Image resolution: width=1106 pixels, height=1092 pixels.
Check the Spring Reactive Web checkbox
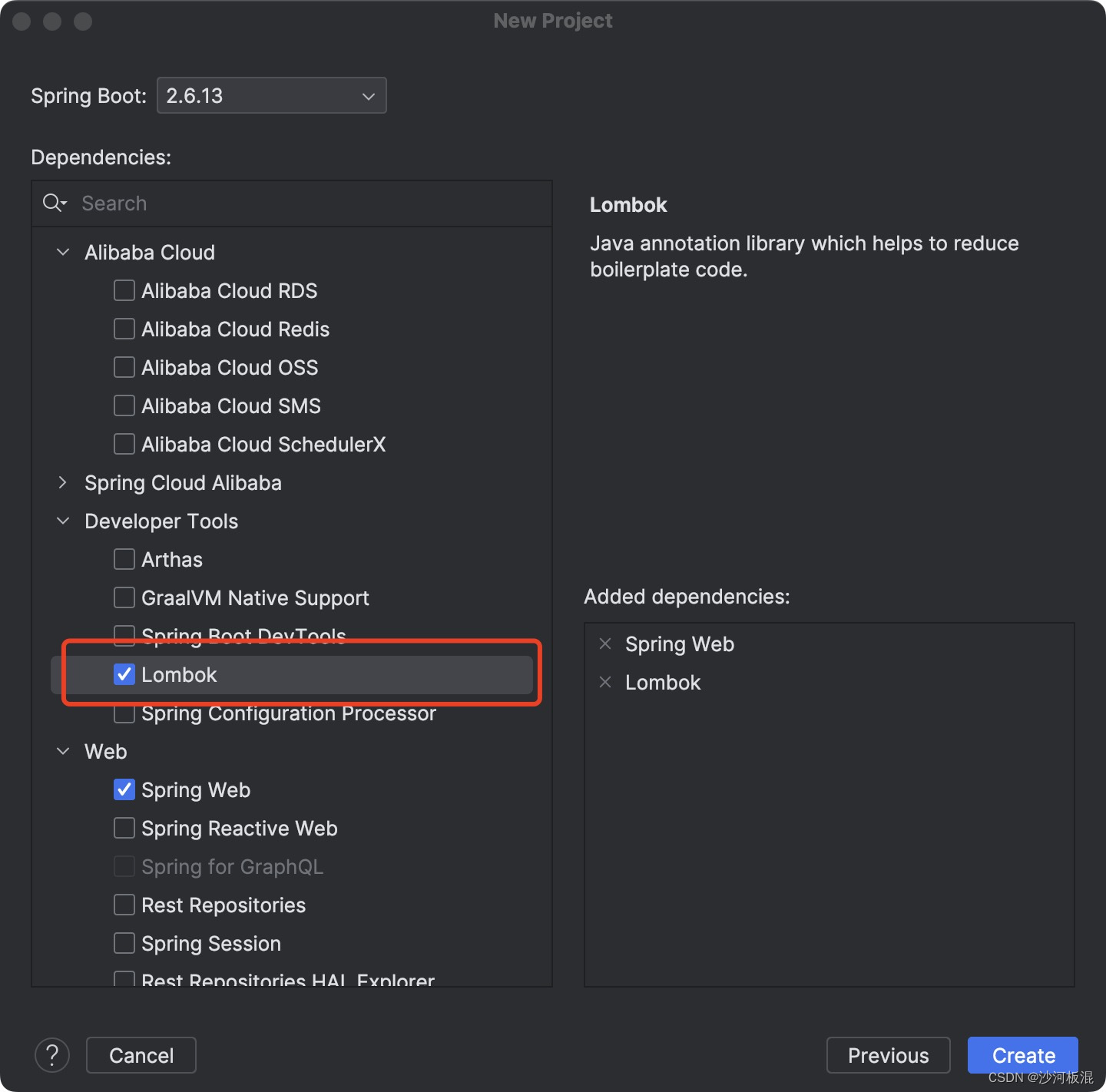click(x=124, y=828)
